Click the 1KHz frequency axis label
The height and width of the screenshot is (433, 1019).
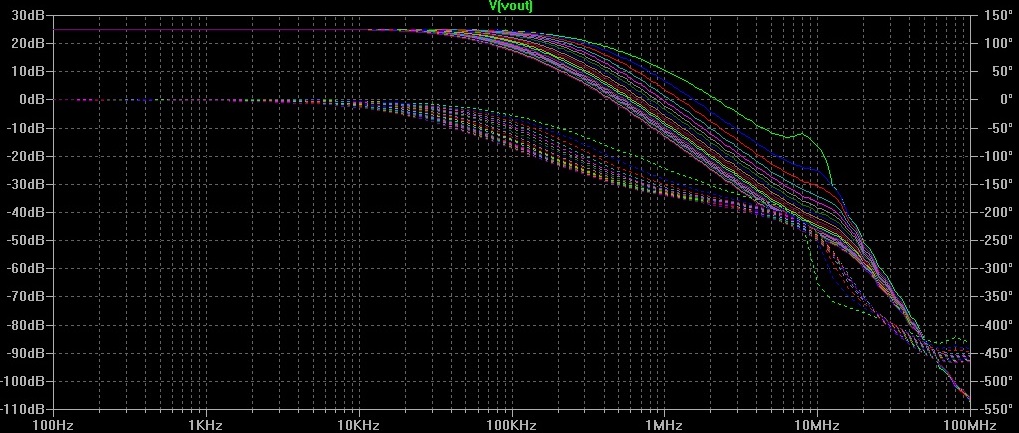tap(206, 426)
